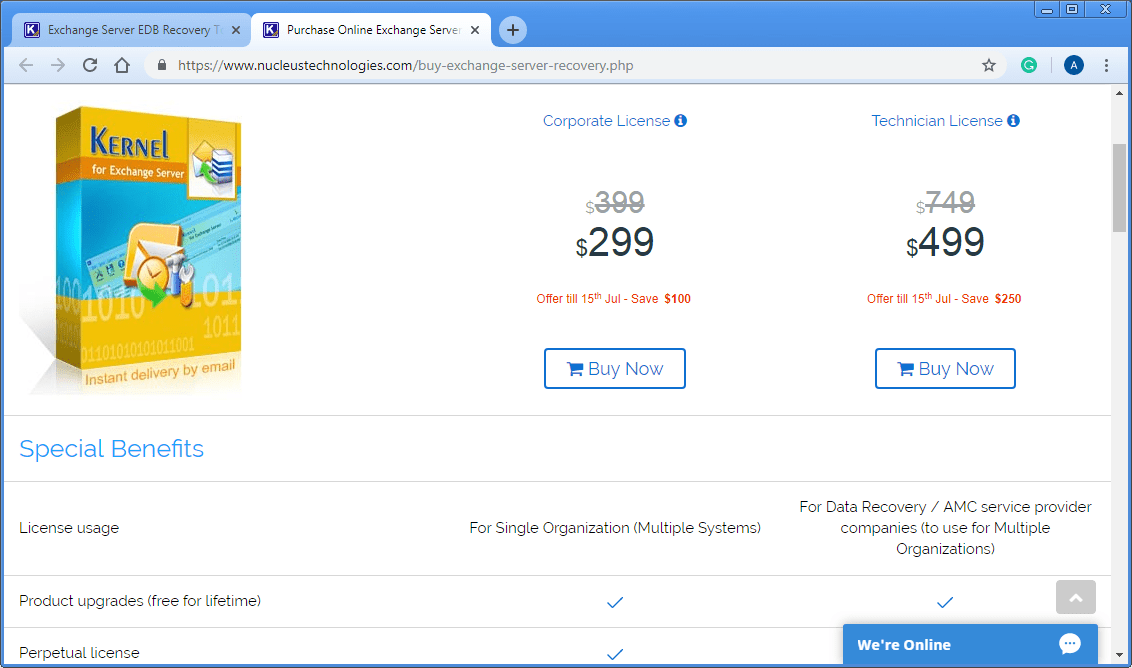Click the scrollbar down arrow
This screenshot has height=668, width=1132.
pos(1119,655)
